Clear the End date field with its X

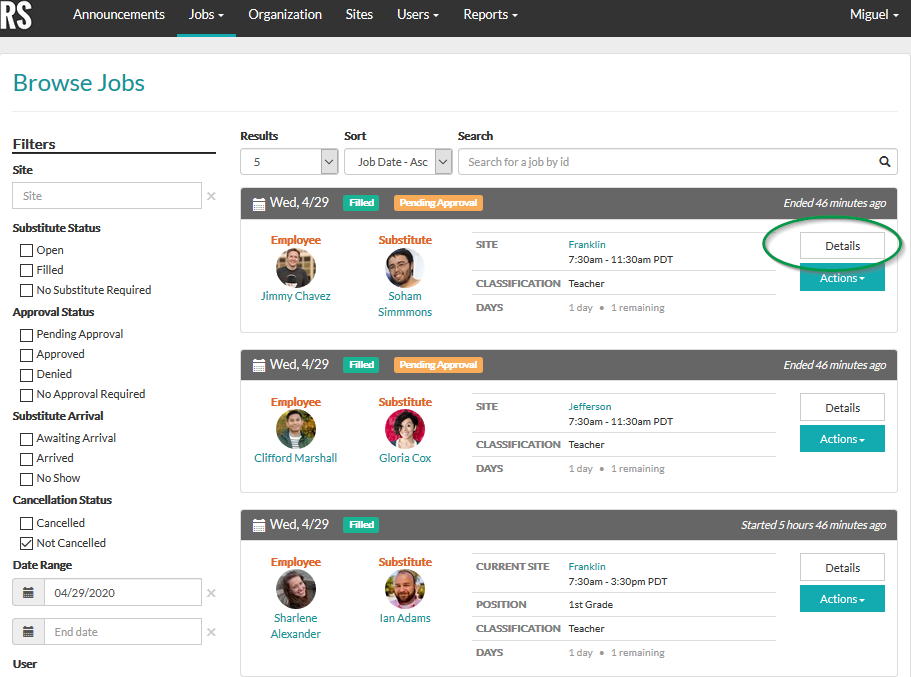[211, 632]
